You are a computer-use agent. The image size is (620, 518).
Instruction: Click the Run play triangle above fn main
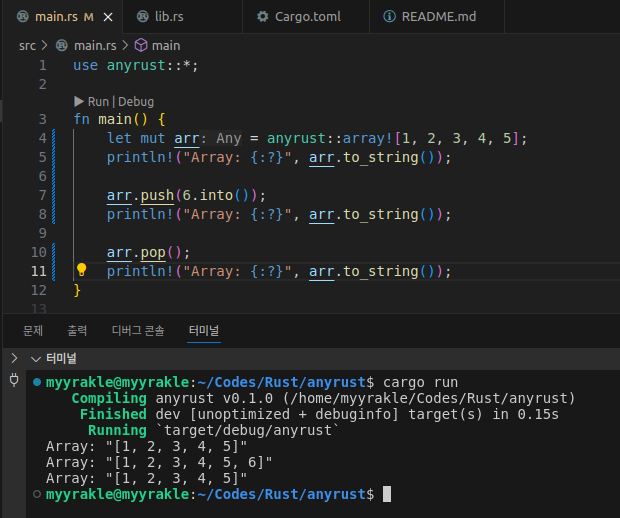80,101
